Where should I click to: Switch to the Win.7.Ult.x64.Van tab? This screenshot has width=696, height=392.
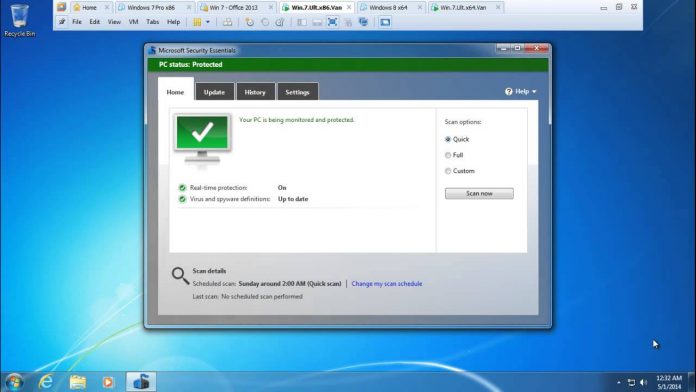[466, 8]
